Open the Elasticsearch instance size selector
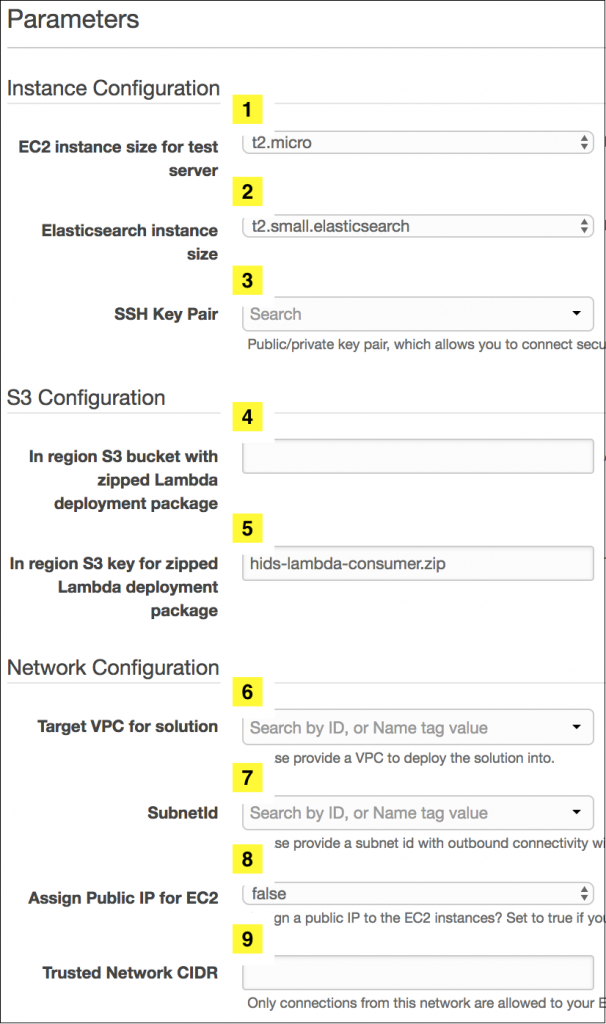Image resolution: width=606 pixels, height=1024 pixels. (x=416, y=226)
